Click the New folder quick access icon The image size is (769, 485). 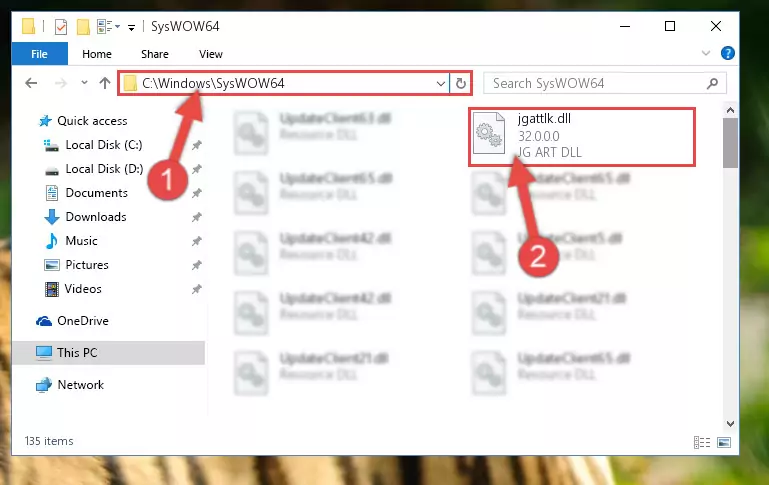[x=83, y=26]
